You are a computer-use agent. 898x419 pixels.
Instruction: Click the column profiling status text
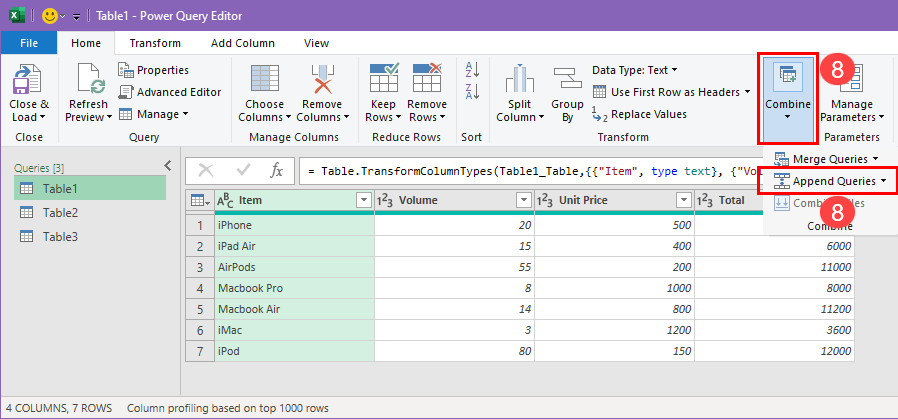click(228, 408)
